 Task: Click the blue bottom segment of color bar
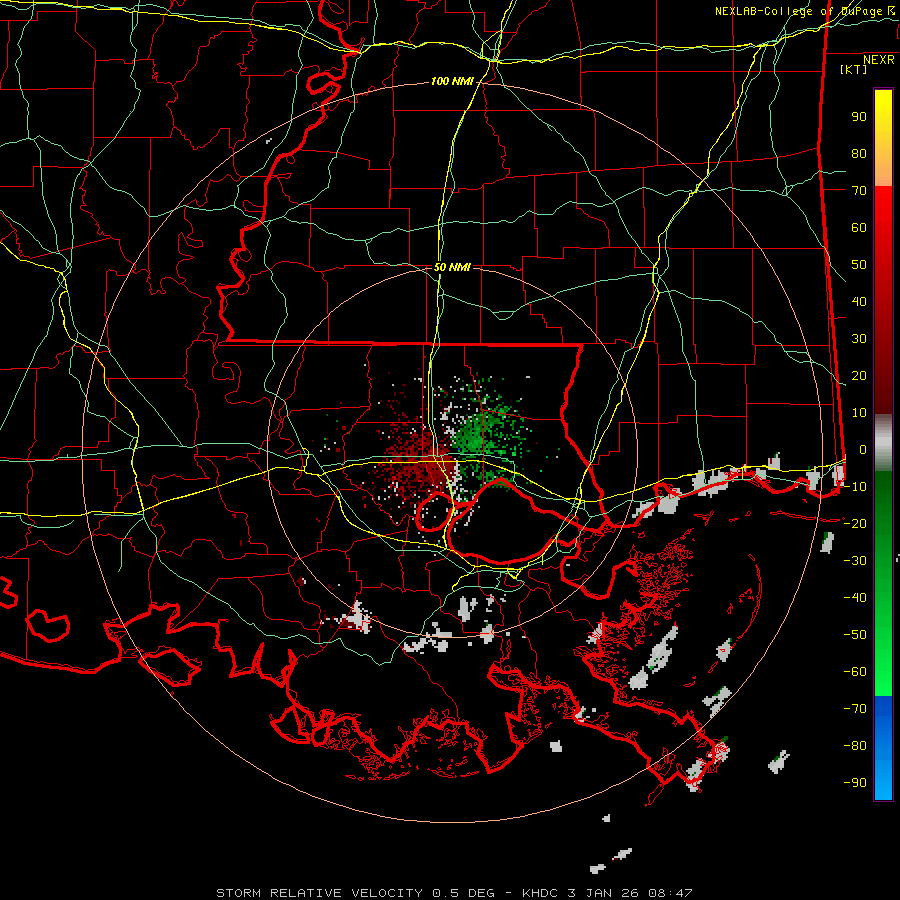tap(883, 748)
